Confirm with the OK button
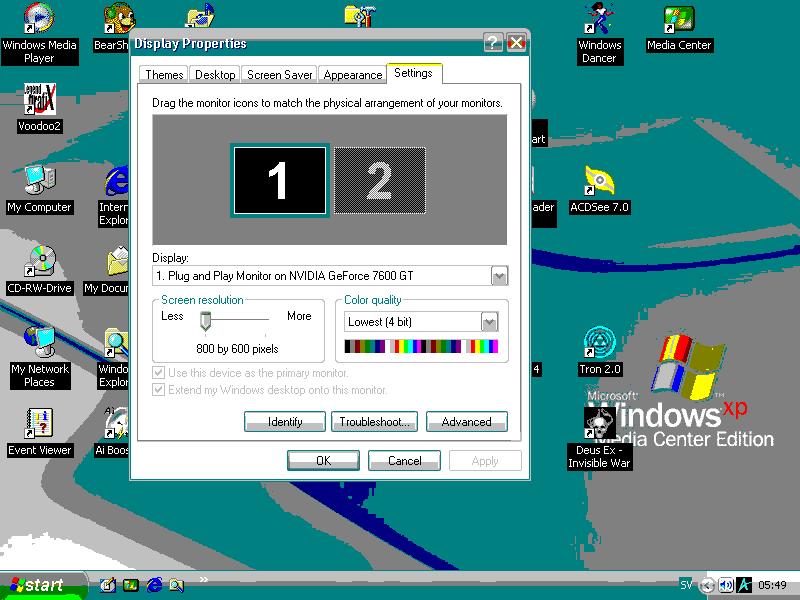800x600 pixels. tap(323, 460)
